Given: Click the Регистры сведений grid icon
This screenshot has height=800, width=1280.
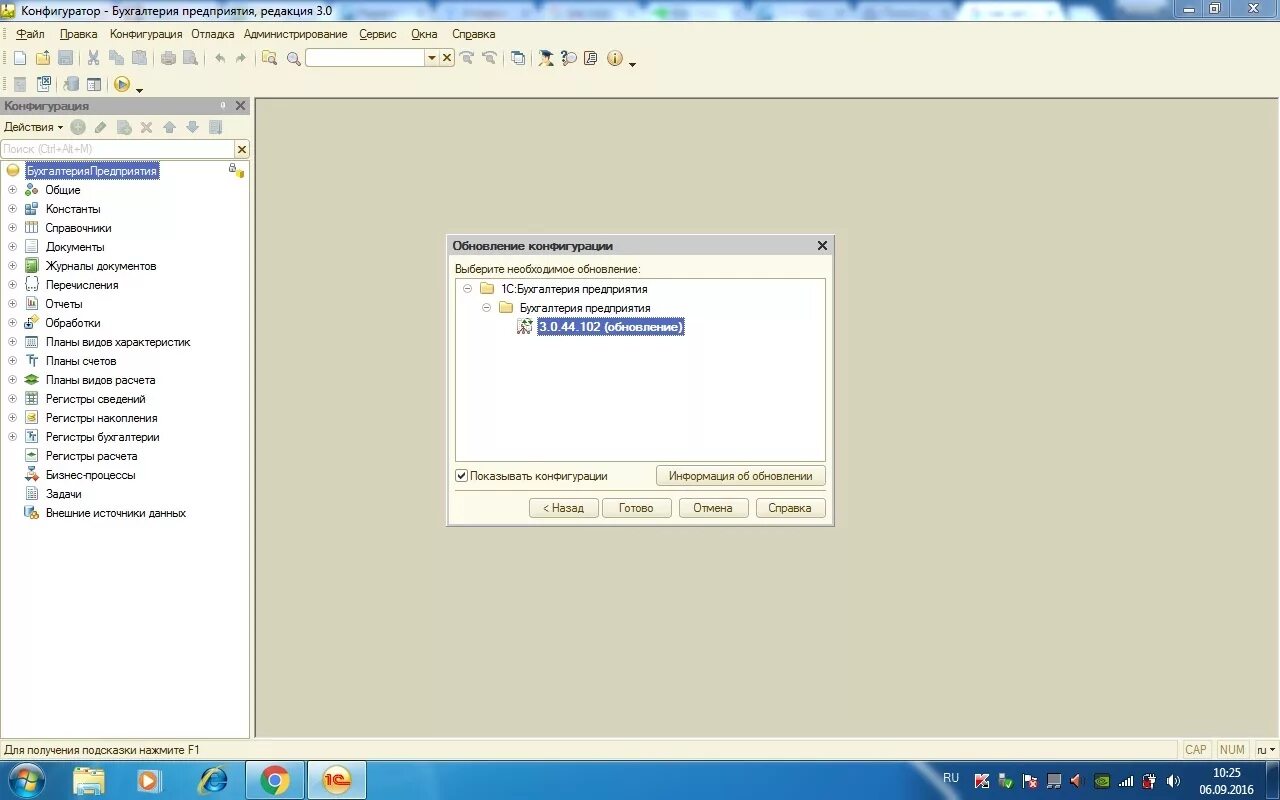Looking at the screenshot, I should point(31,399).
